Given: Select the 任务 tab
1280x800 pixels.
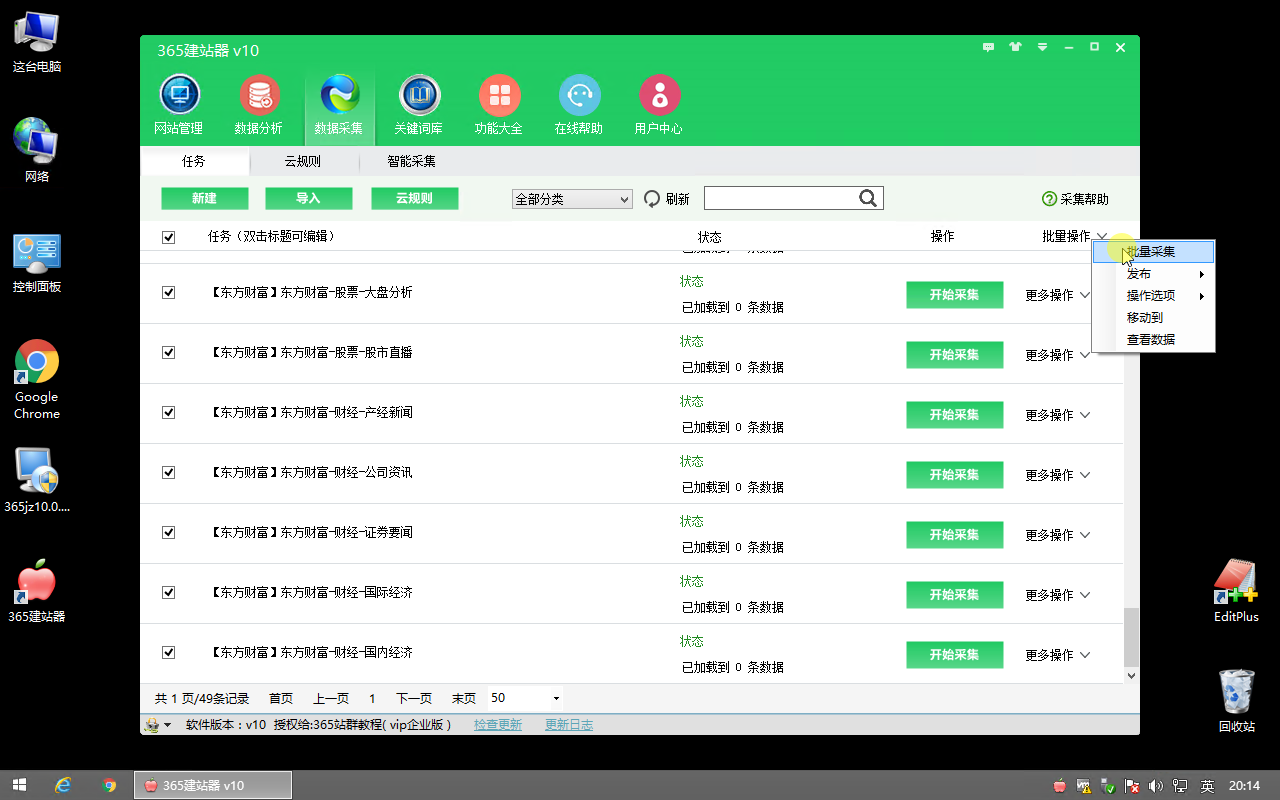Looking at the screenshot, I should click(194, 161).
